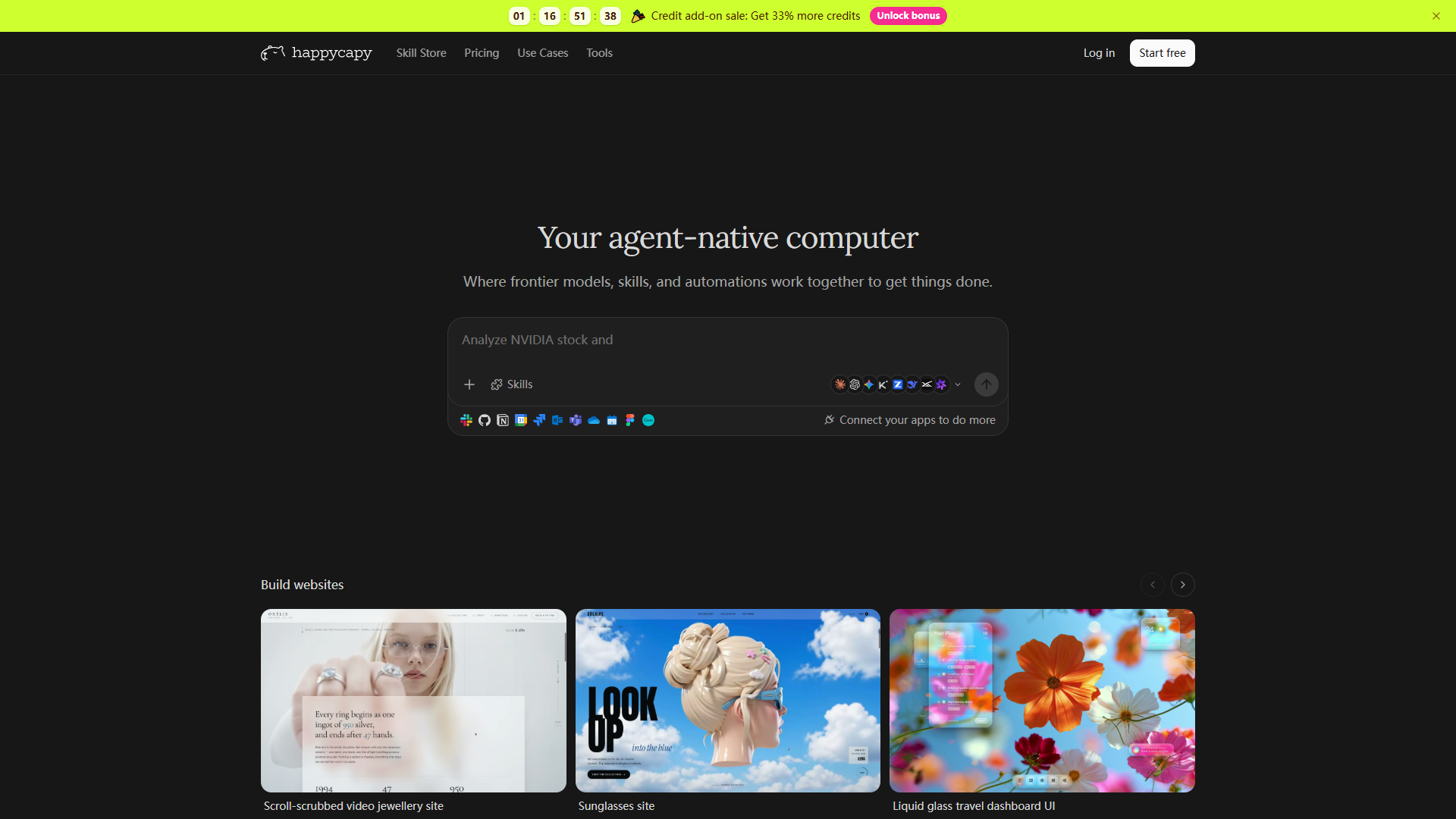The width and height of the screenshot is (1456, 819).
Task: Click the Outlook app icon
Action: pos(557,420)
